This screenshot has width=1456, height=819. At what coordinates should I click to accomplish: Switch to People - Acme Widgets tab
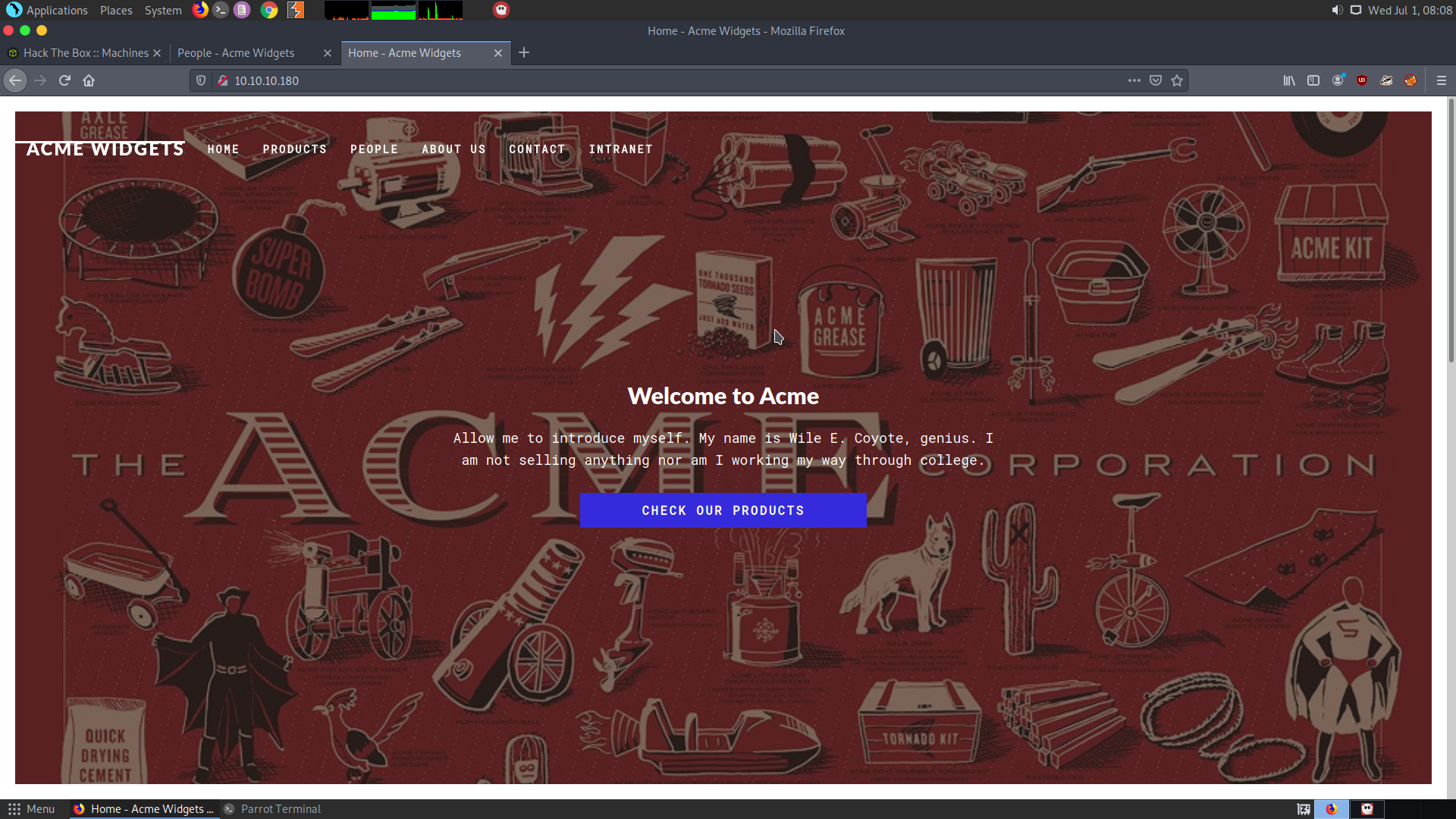(237, 53)
